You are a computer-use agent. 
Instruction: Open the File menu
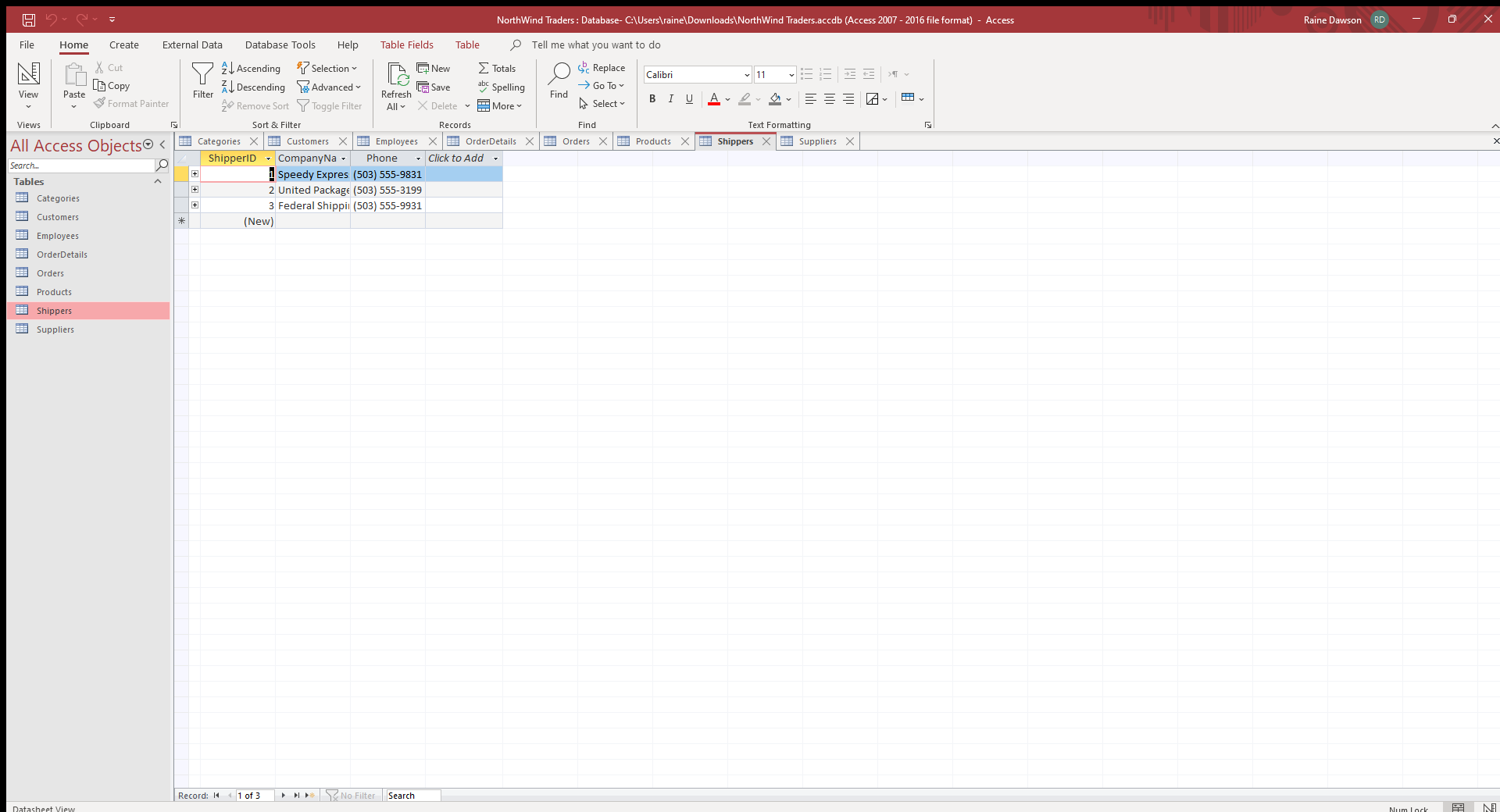27,45
